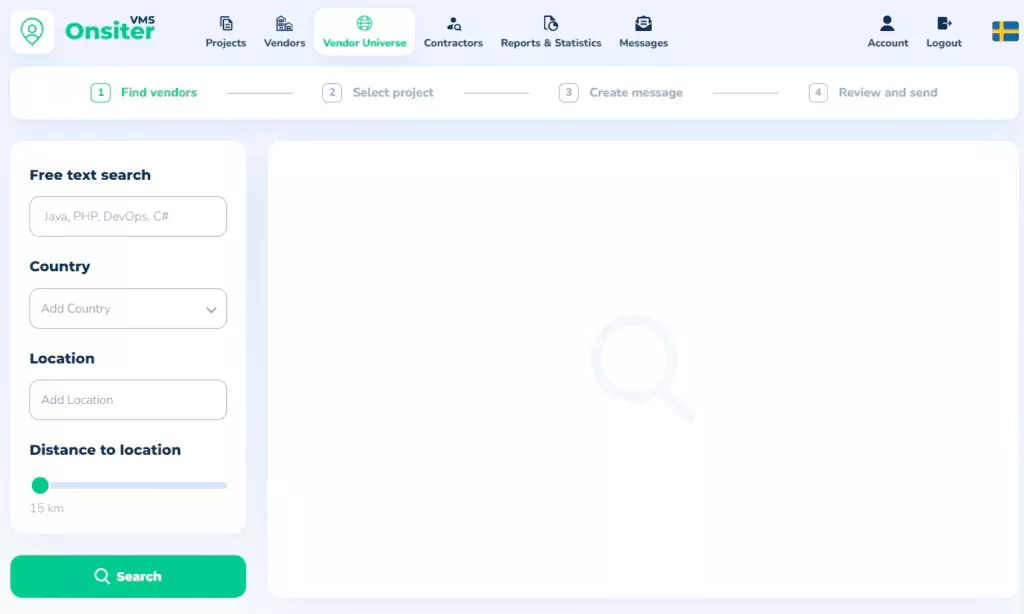Click the Logout icon
Screen dimensions: 1024x614
coord(943,22)
